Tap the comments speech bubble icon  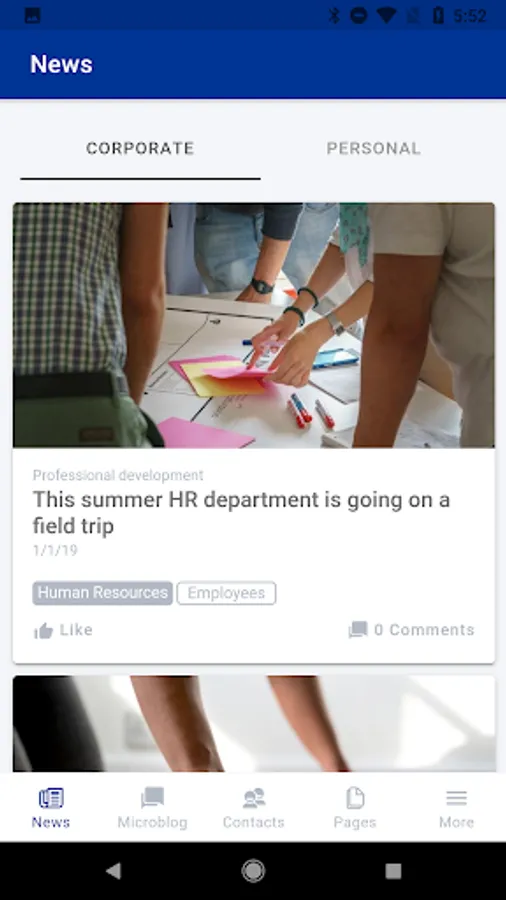357,630
